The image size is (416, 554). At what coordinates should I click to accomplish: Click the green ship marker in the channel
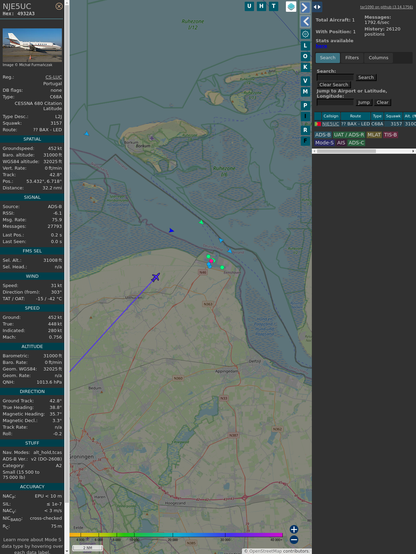coord(201,222)
